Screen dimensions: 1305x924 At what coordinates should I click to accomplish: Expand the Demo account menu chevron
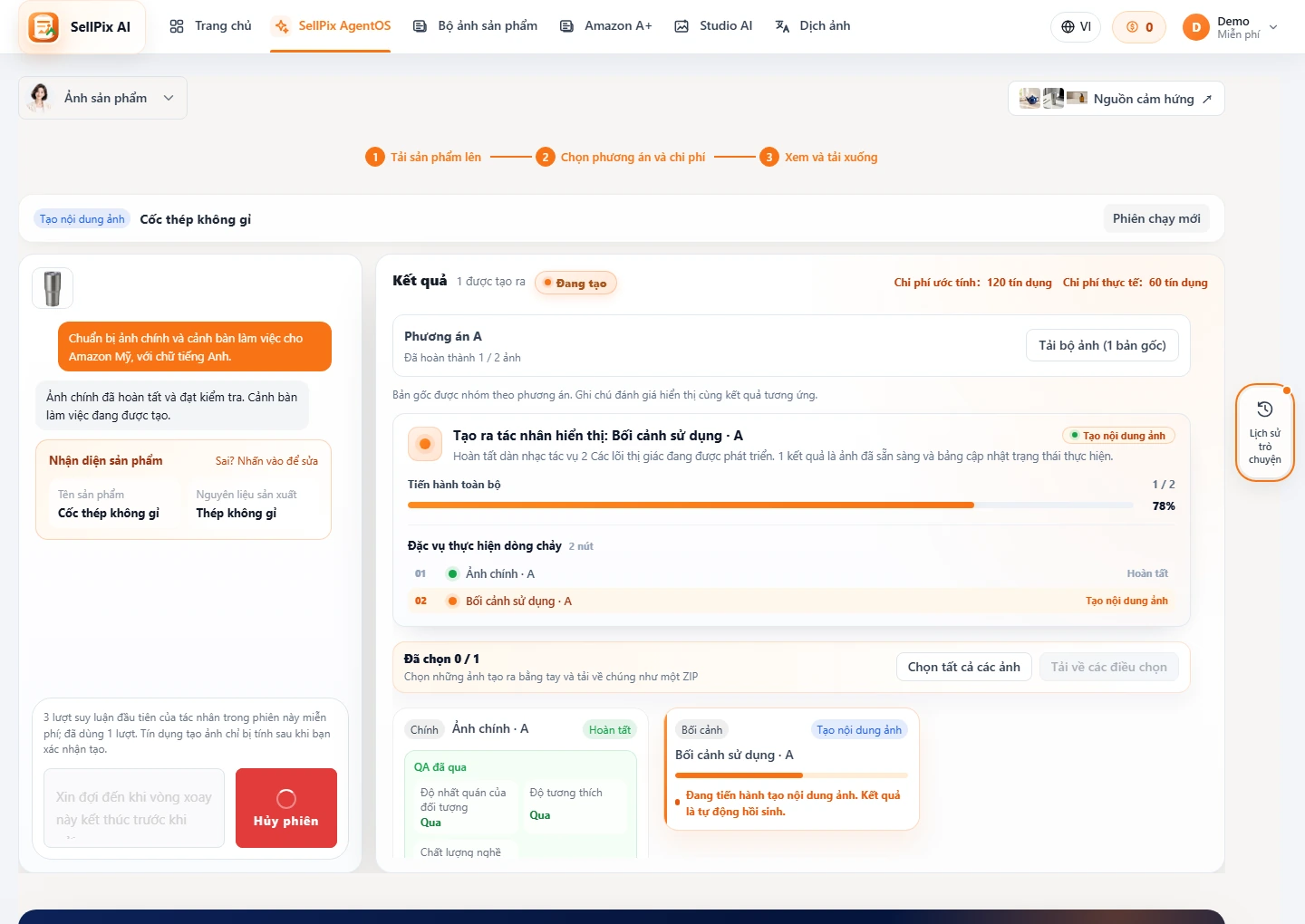click(x=1273, y=27)
